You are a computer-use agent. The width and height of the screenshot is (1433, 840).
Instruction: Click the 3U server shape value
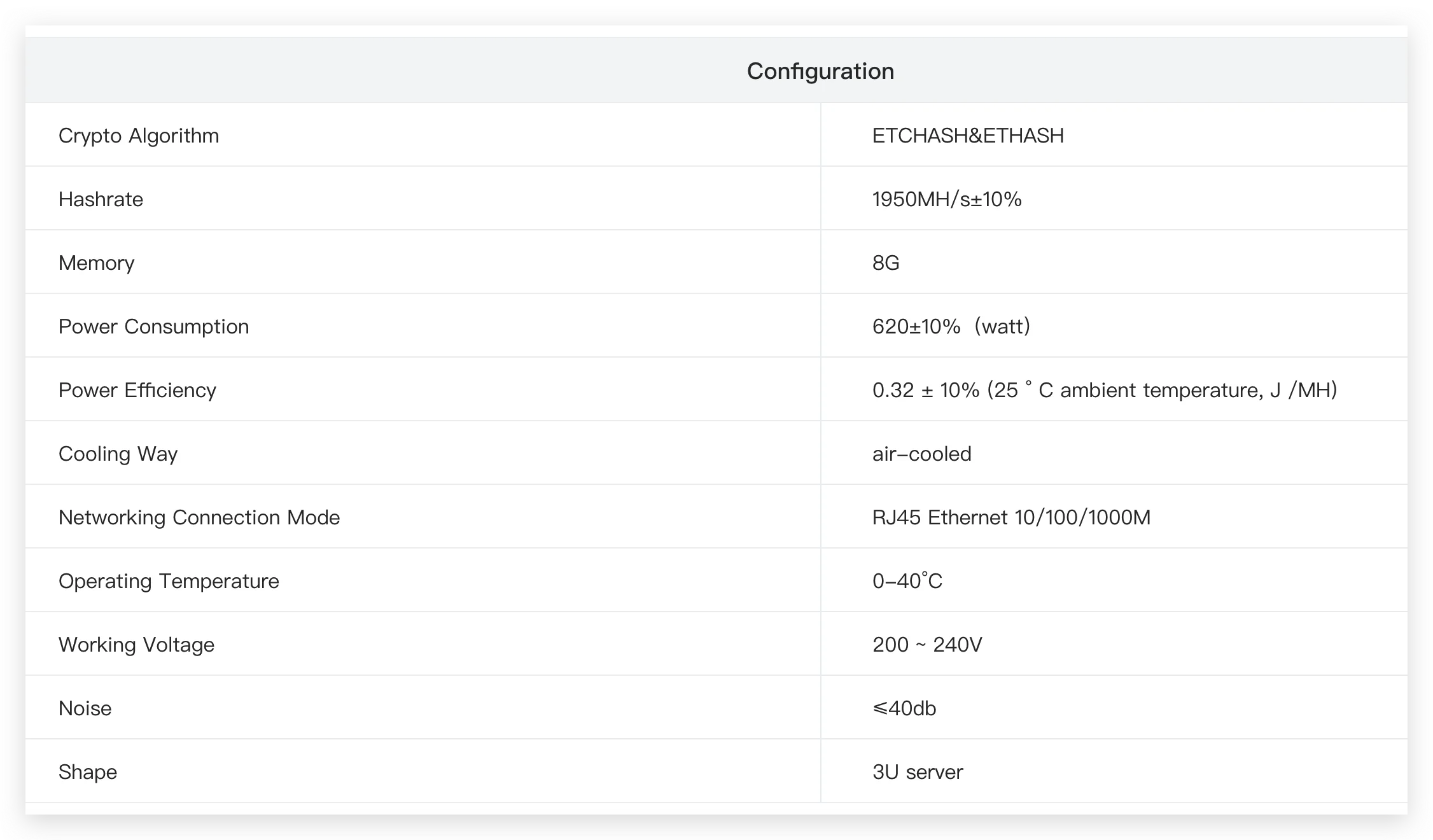pyautogui.click(x=918, y=772)
